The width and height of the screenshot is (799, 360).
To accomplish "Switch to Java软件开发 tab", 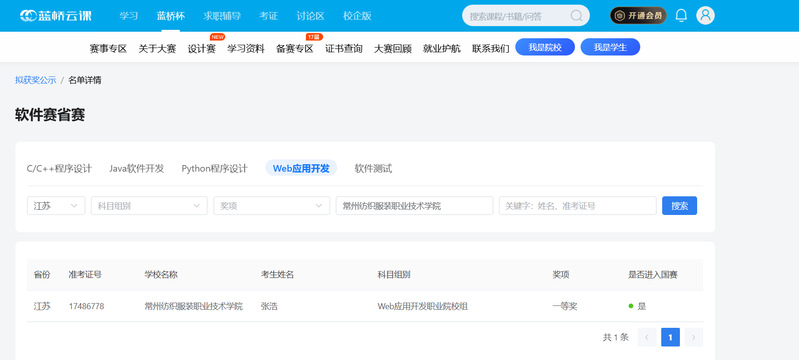I will click(137, 168).
